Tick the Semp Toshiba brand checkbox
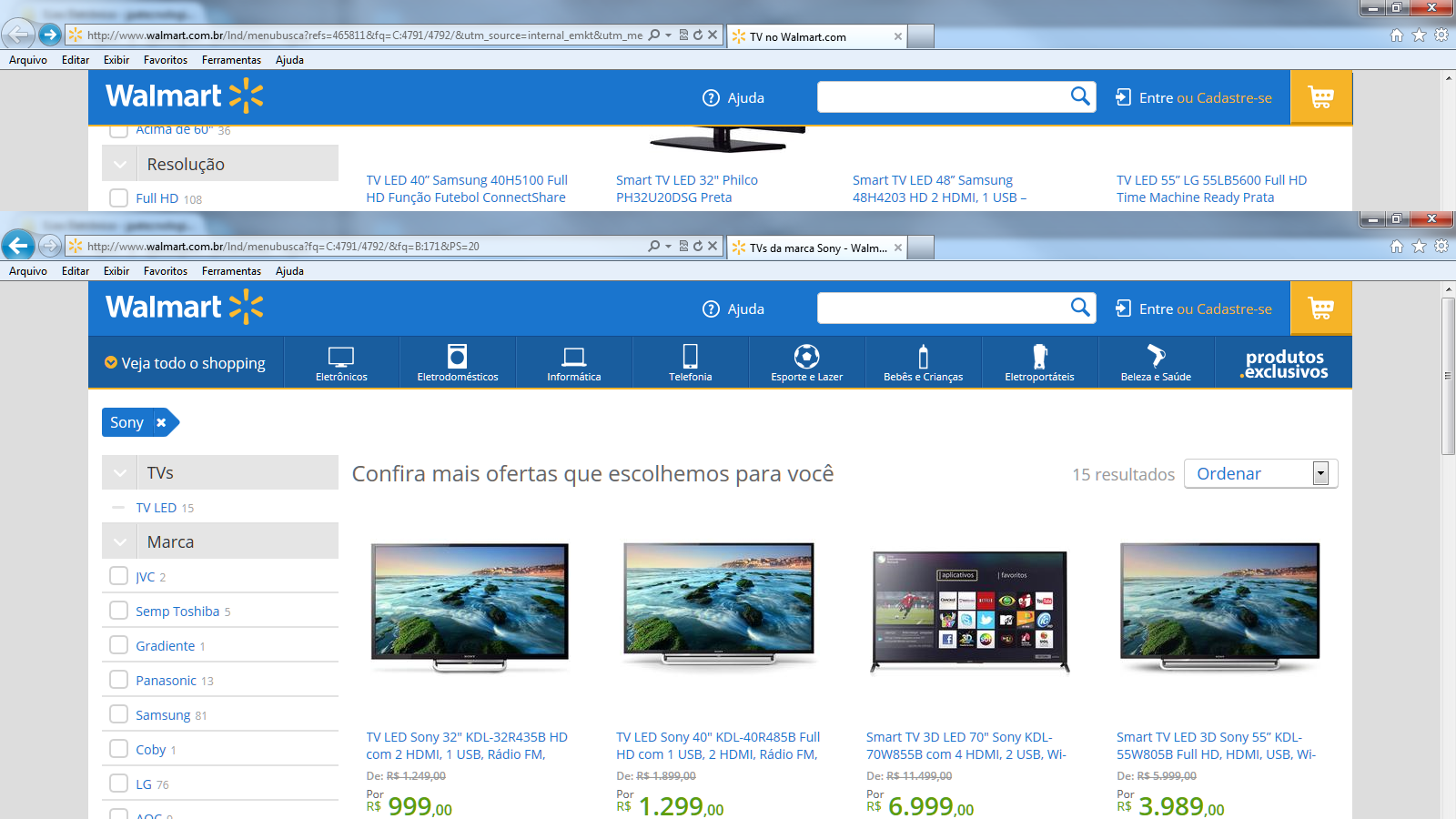This screenshot has width=1456, height=819. (118, 611)
